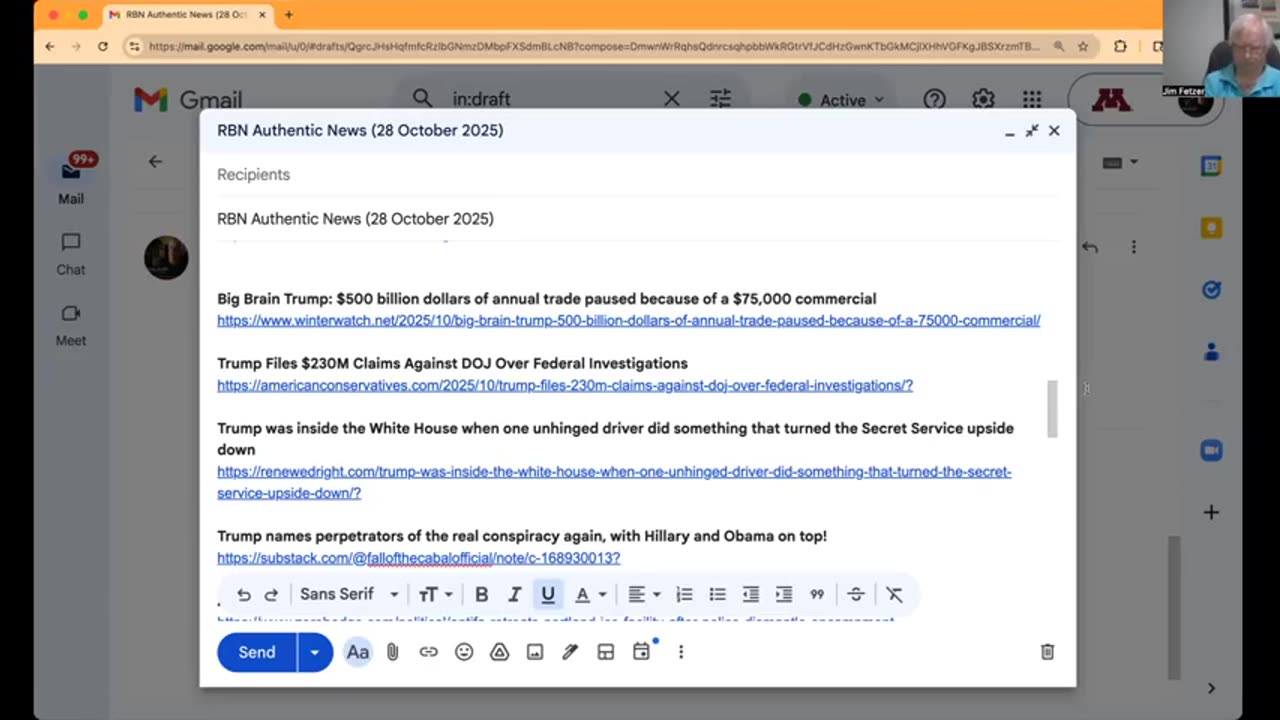Click the Recipients field
This screenshot has width=1280, height=720.
point(637,174)
